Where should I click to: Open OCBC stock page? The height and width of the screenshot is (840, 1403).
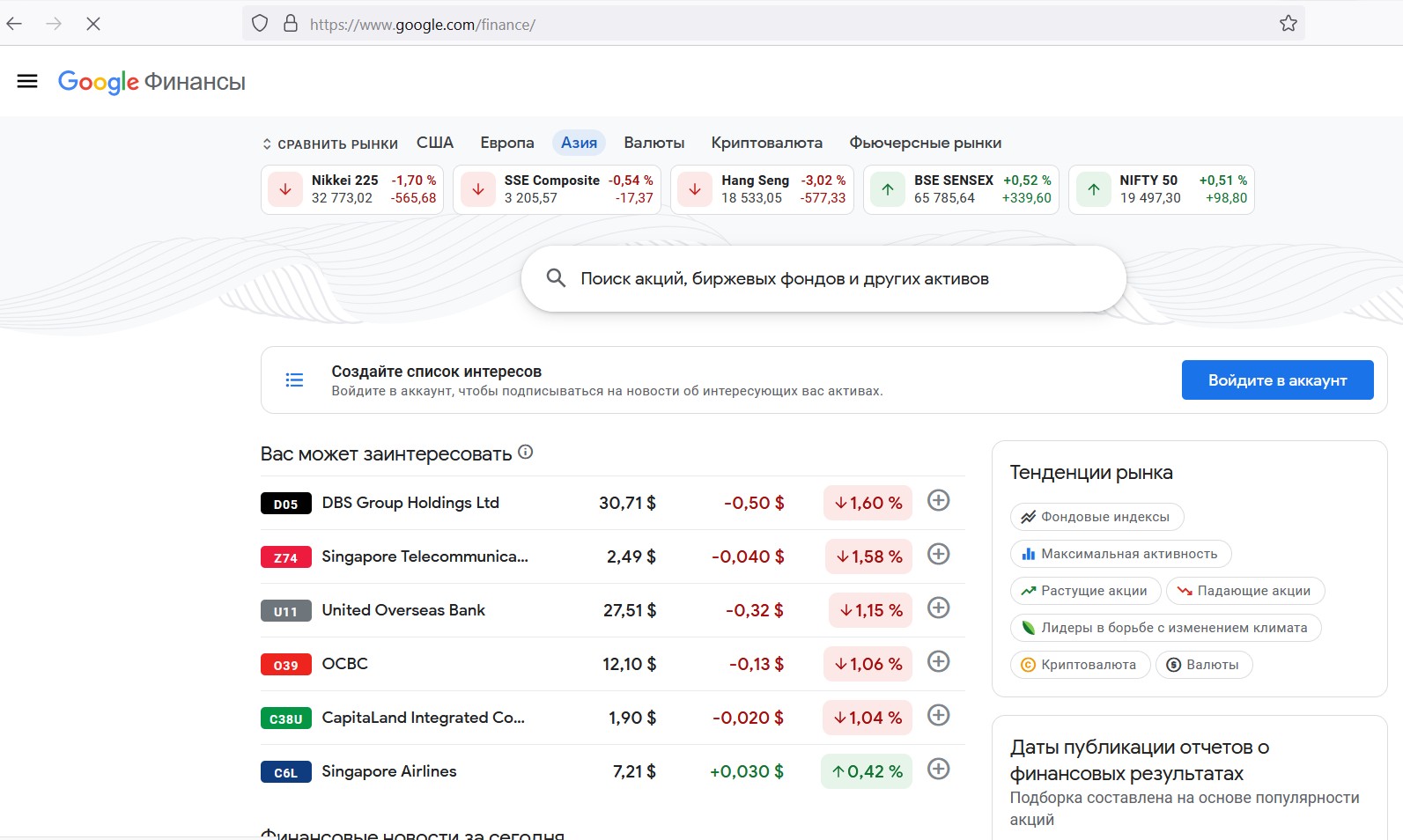(612, 664)
